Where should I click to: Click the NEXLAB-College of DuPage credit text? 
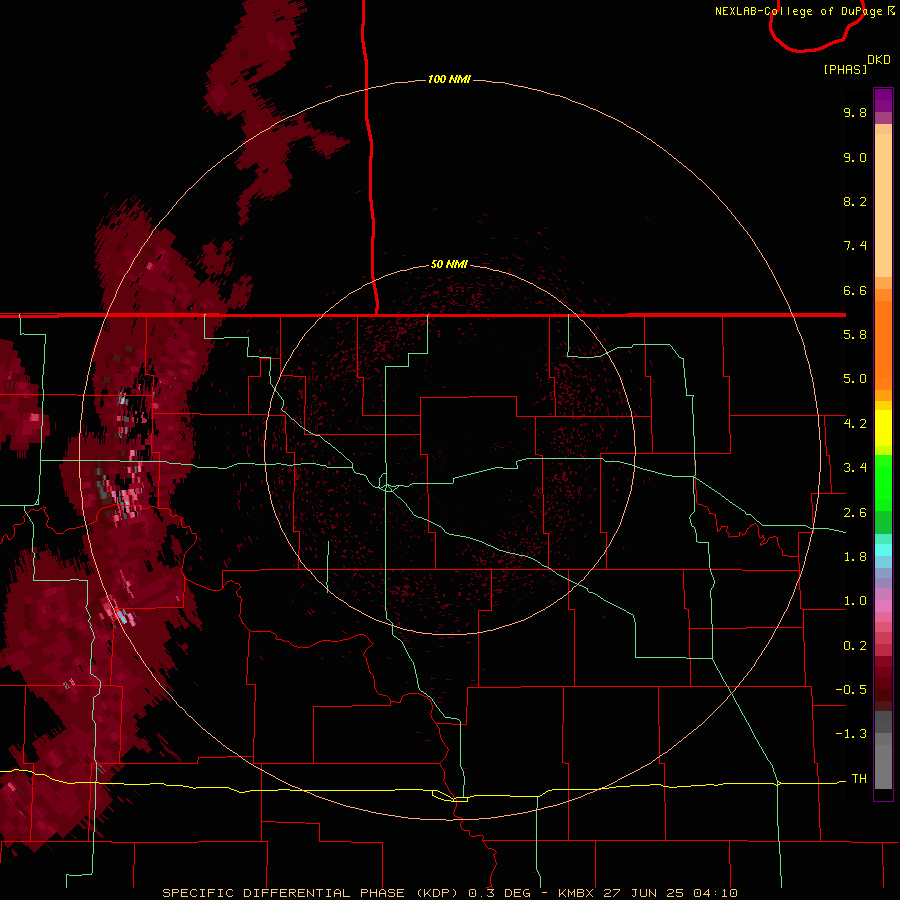pyautogui.click(x=804, y=11)
